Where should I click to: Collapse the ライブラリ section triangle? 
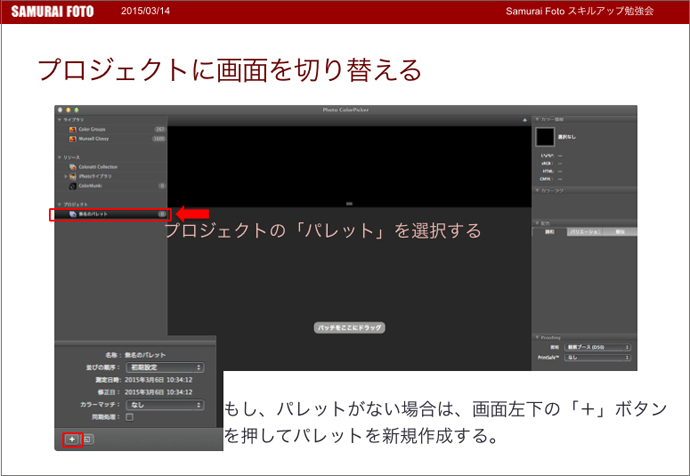click(x=59, y=120)
